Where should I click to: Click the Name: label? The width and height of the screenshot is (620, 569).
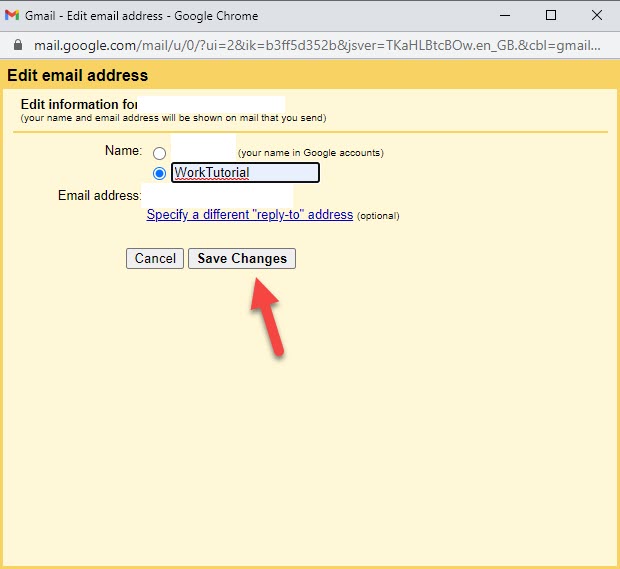coord(123,151)
